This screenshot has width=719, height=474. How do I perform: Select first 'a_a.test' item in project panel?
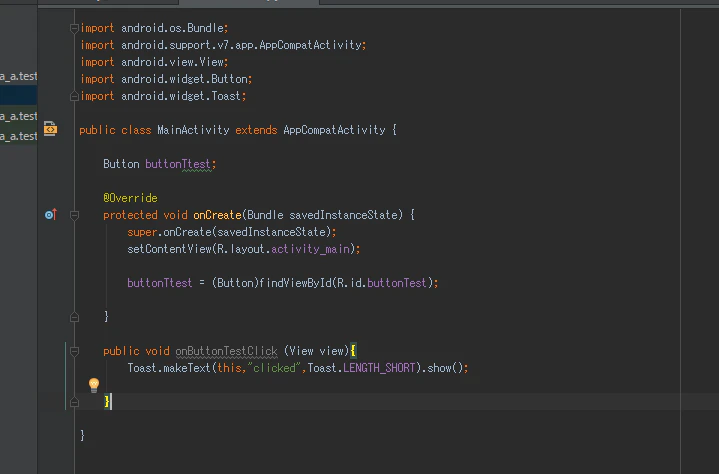pos(19,76)
